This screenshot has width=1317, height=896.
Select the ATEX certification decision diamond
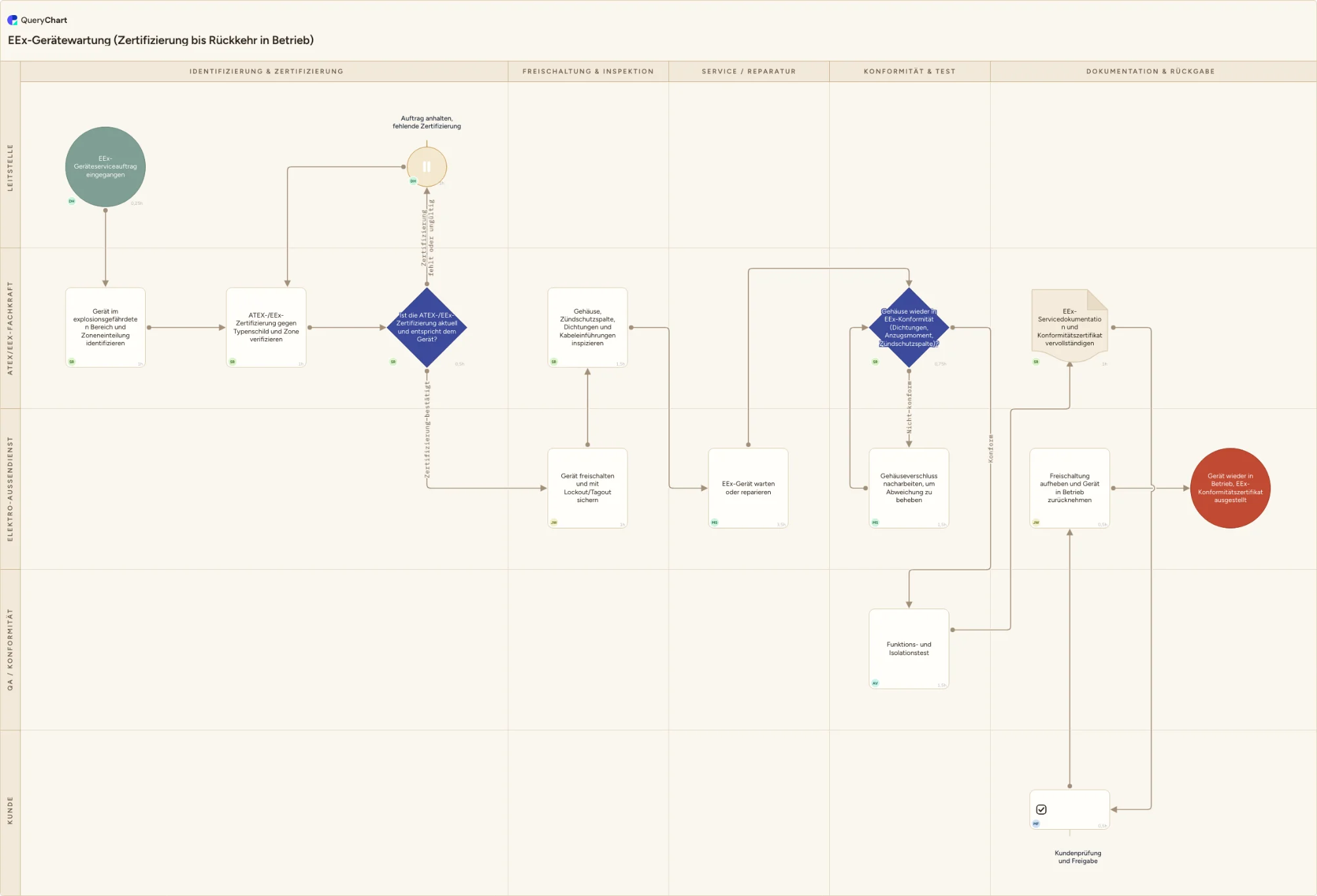427,328
